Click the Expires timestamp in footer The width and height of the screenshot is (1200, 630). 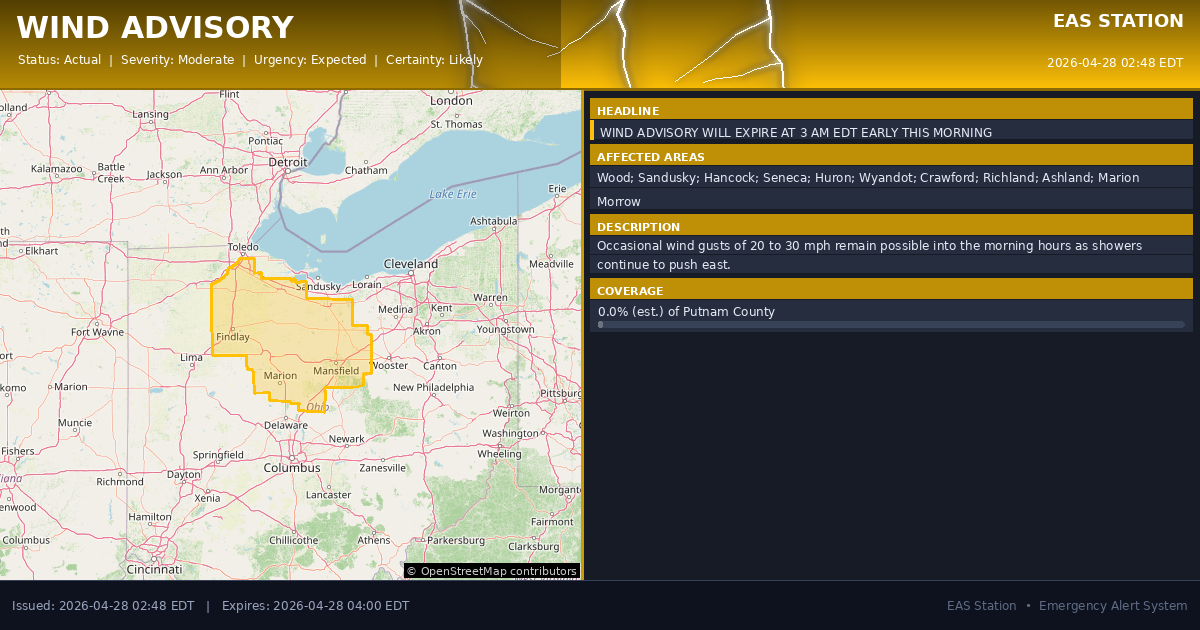pos(315,606)
